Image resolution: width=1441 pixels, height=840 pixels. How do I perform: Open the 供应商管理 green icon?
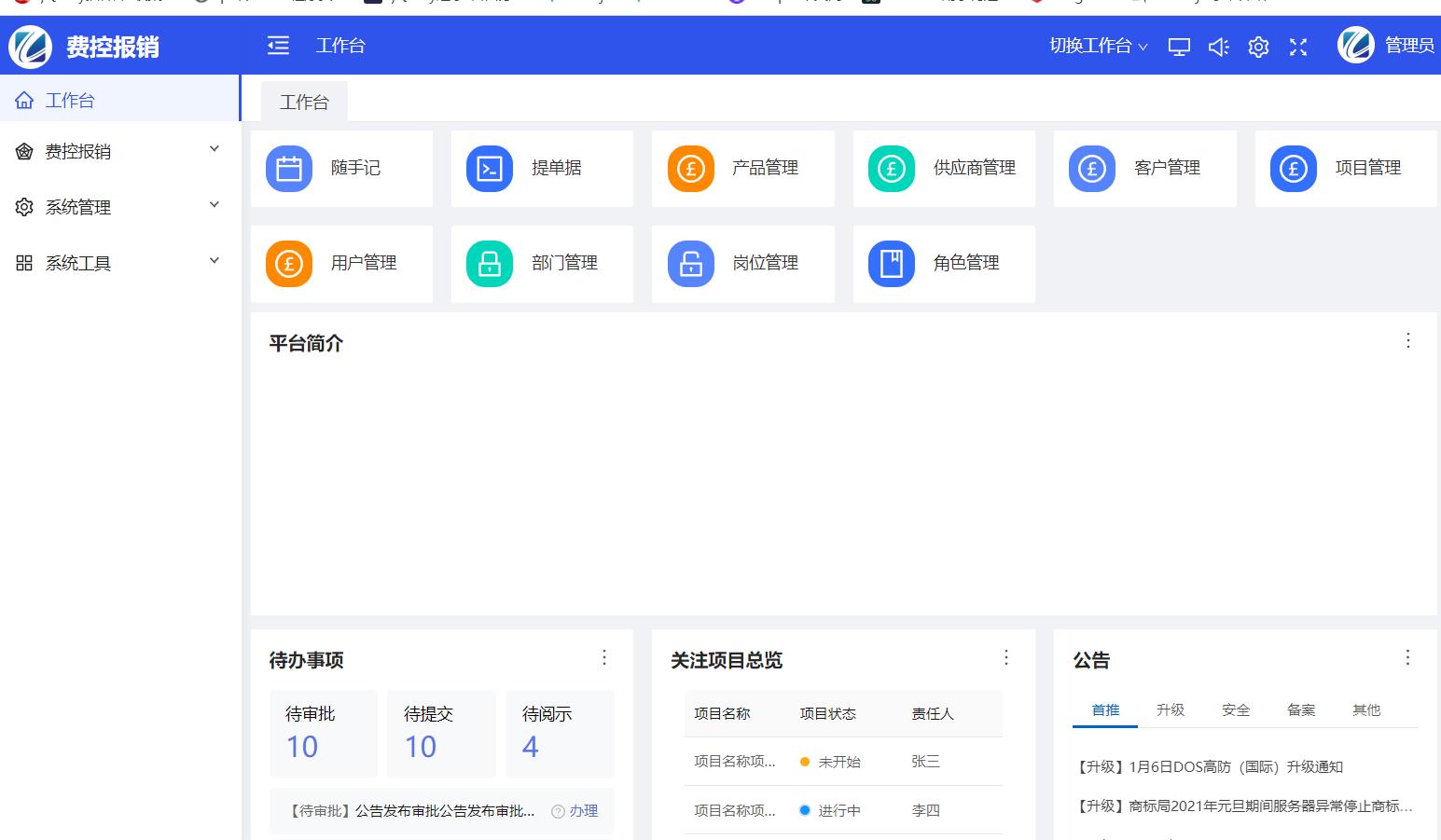click(892, 169)
